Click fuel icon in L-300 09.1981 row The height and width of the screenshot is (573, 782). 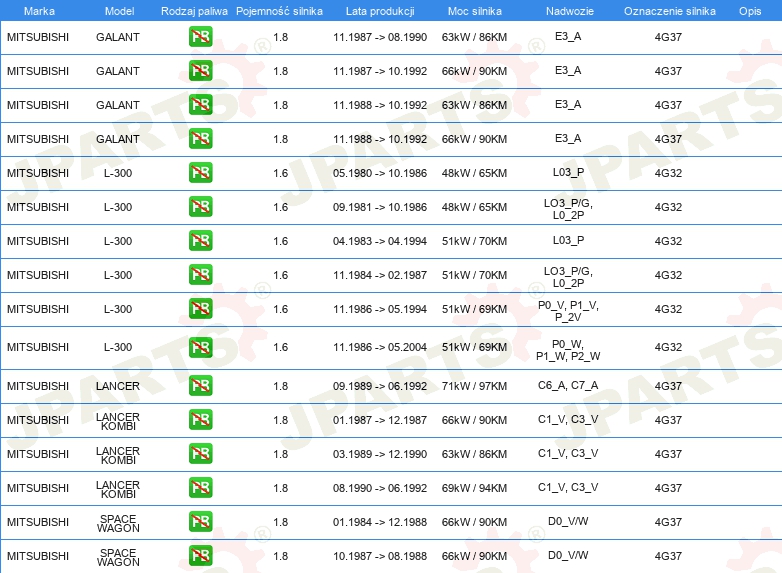point(200,206)
